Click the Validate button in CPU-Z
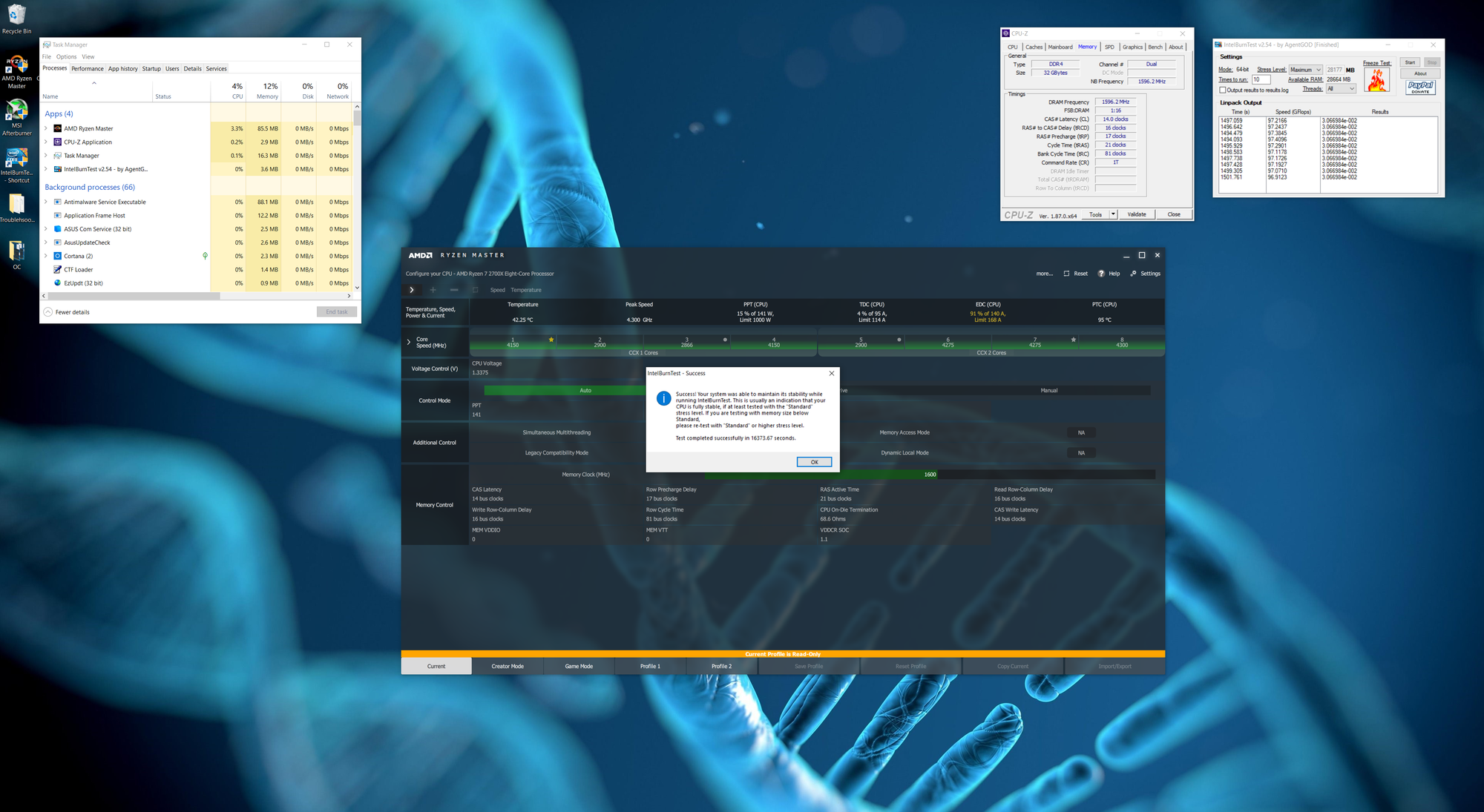The image size is (1484, 812). pyautogui.click(x=1136, y=214)
